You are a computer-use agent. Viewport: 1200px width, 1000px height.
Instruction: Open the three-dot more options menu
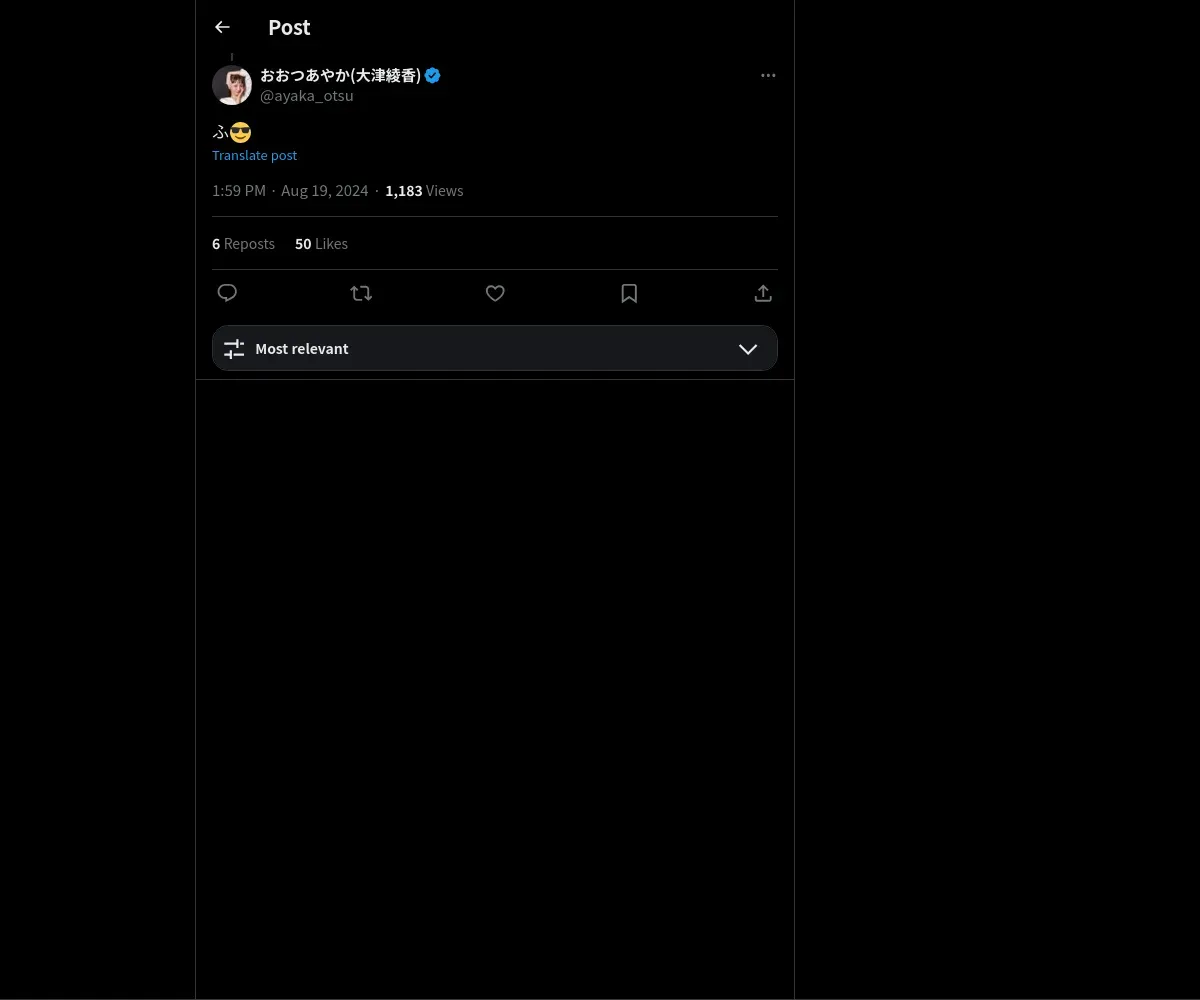tap(768, 75)
